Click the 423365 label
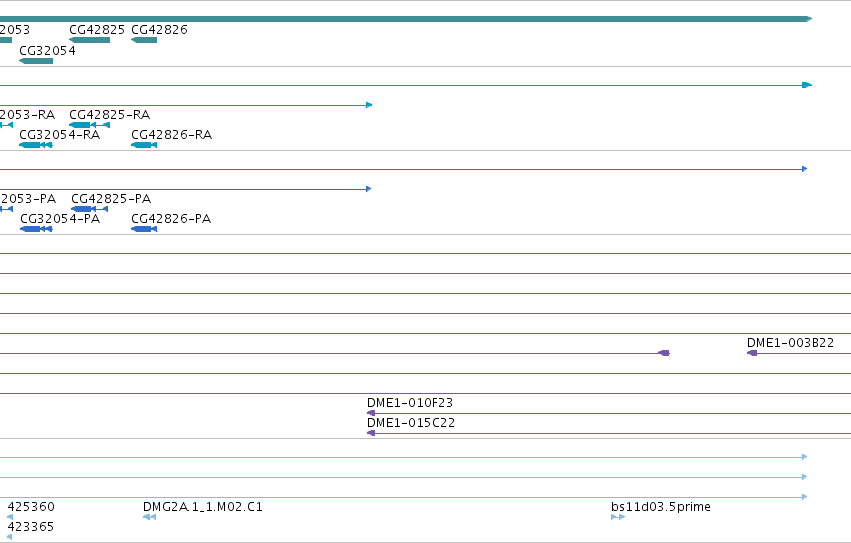This screenshot has width=851, height=543. (30, 527)
